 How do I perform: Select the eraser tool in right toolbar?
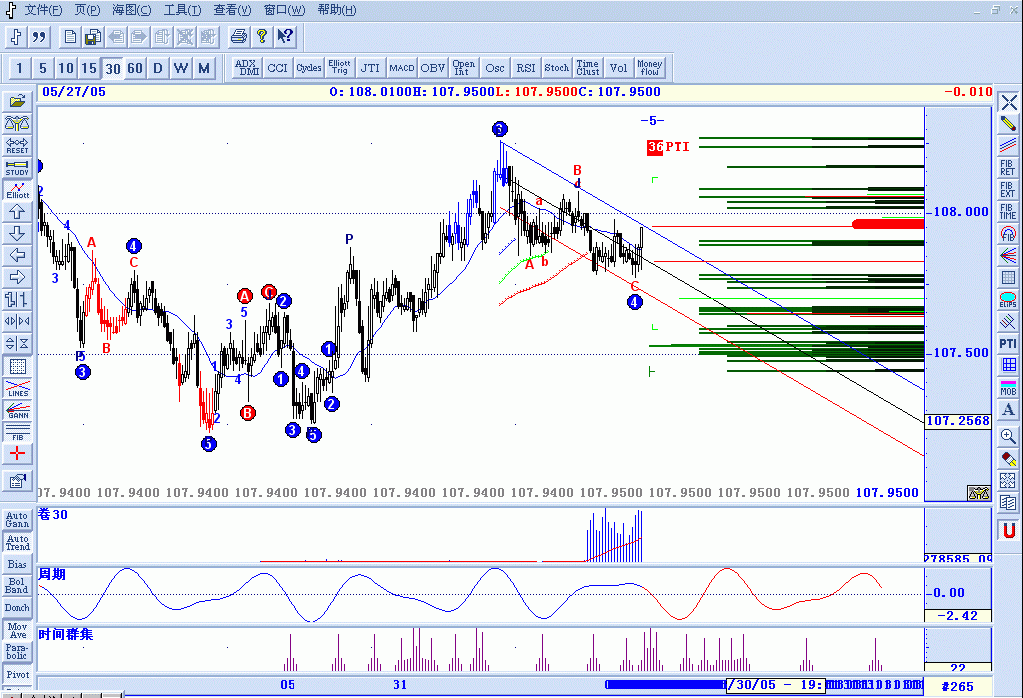pos(1009,459)
